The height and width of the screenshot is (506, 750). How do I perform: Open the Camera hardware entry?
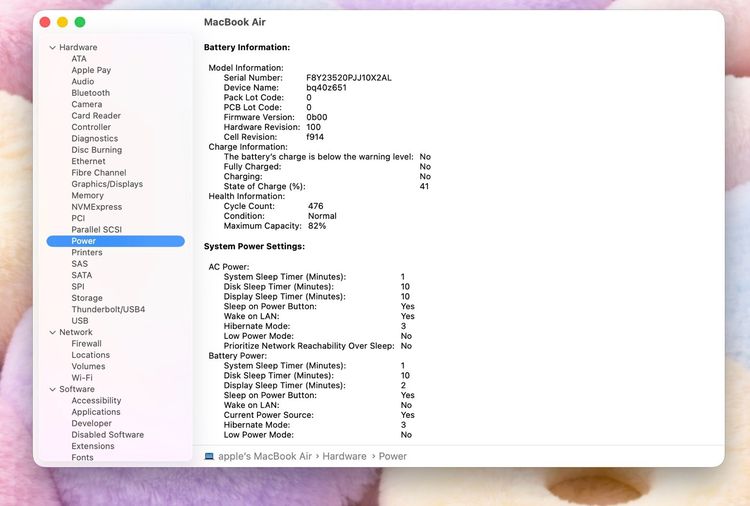(87, 104)
